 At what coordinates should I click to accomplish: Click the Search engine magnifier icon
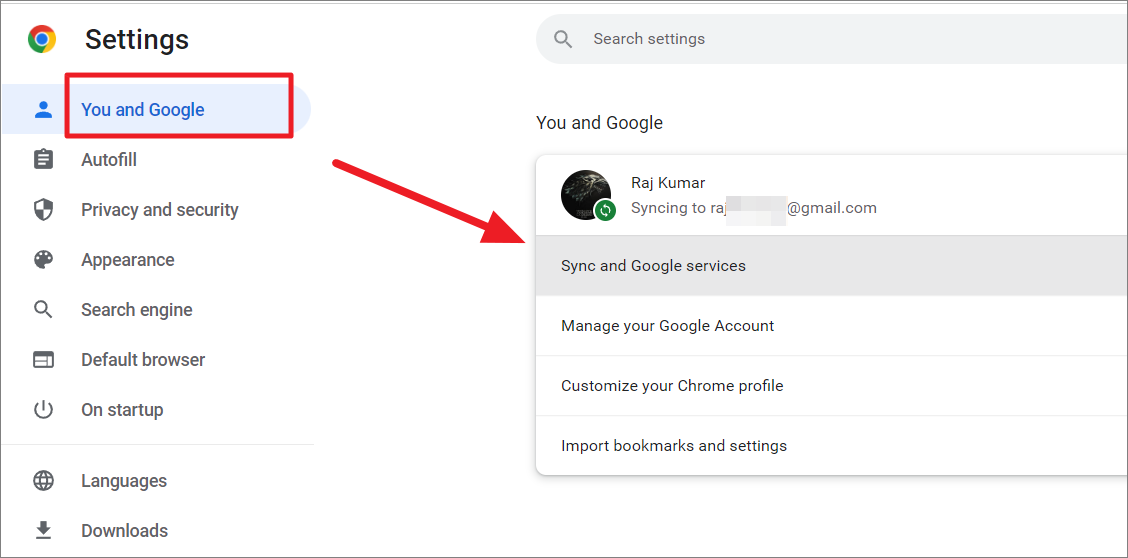(x=44, y=310)
